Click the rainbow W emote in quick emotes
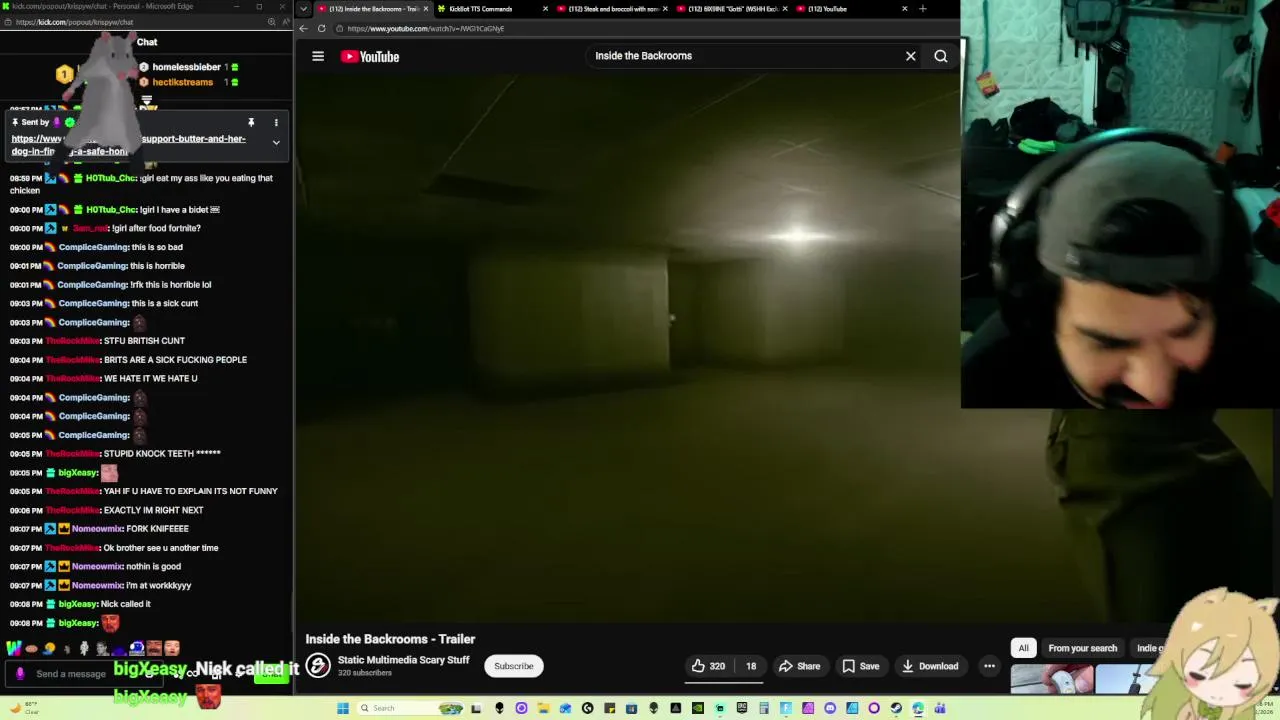Image resolution: width=1280 pixels, height=720 pixels. (x=14, y=649)
